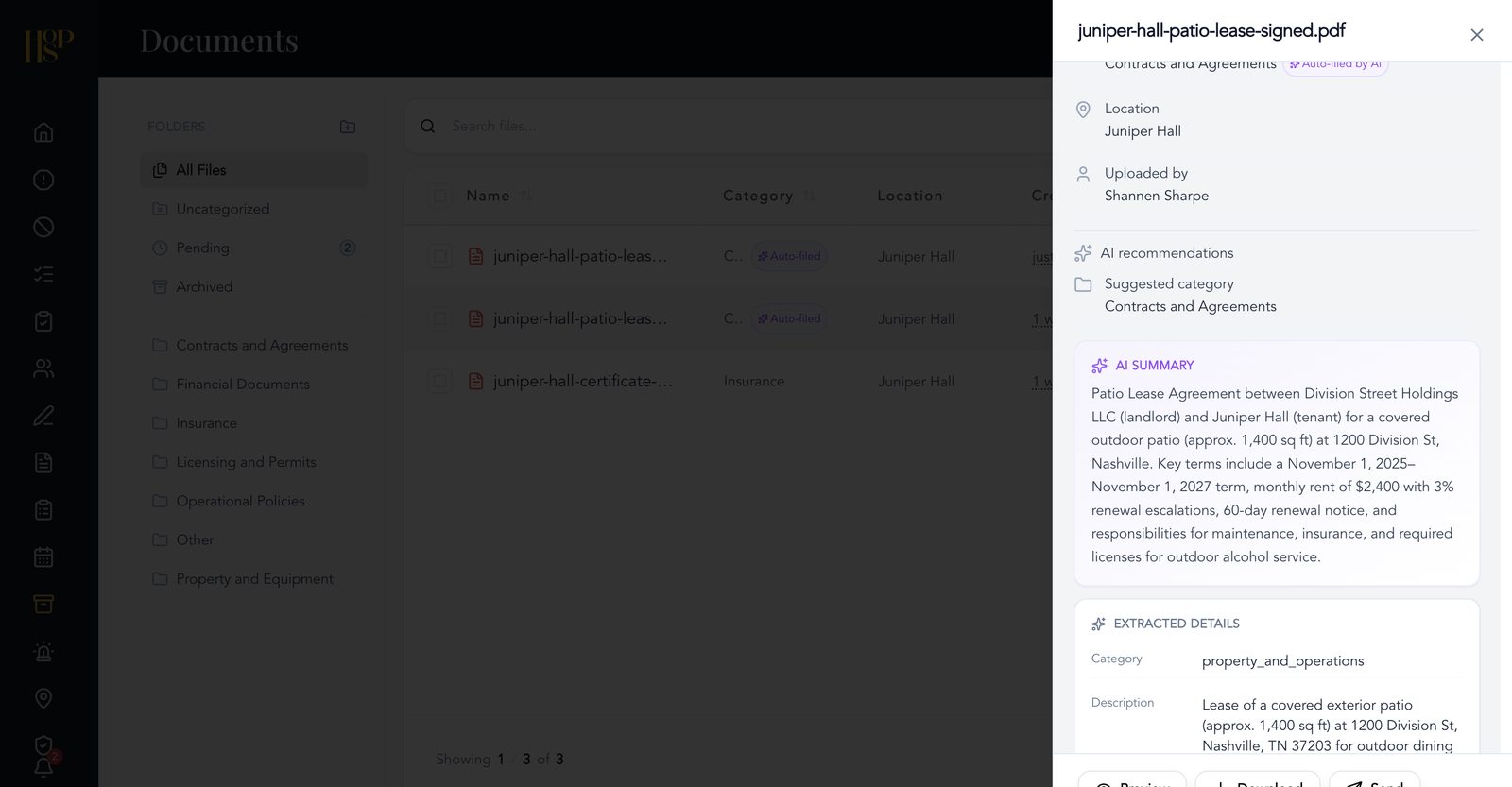Open the blocked circle icon in the sidebar

[x=43, y=227]
